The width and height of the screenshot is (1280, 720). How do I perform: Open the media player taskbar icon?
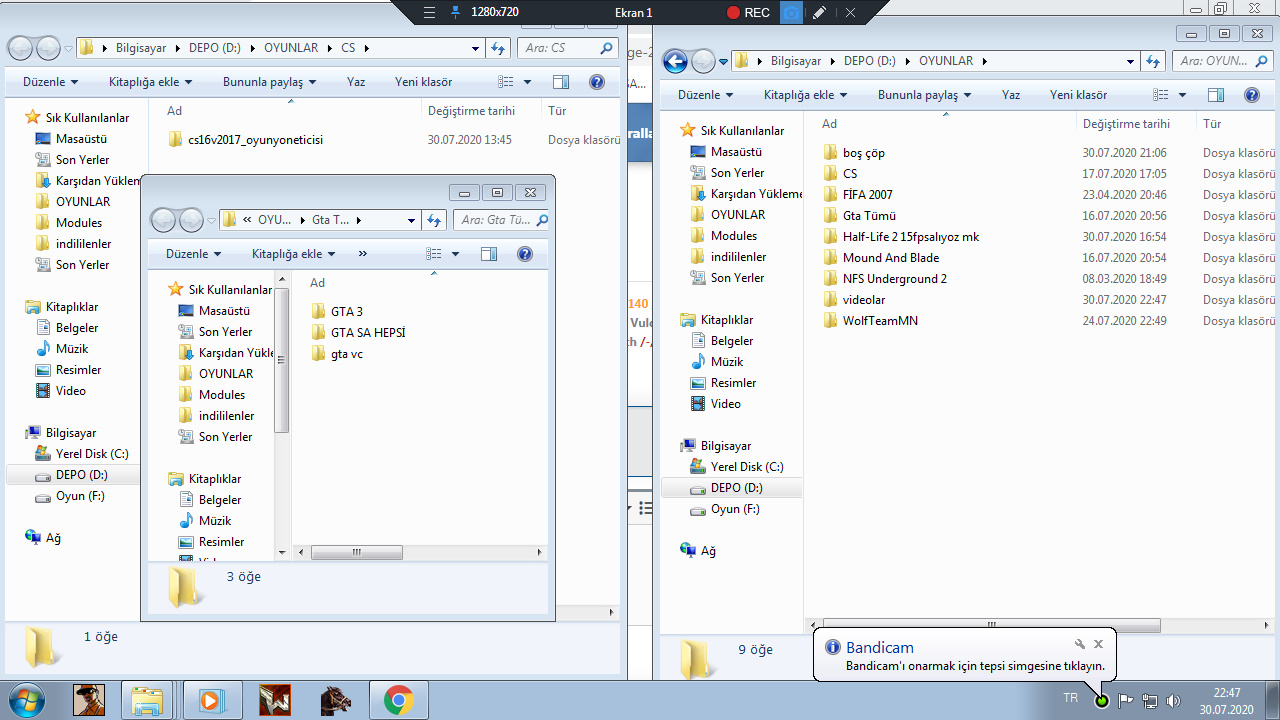tap(211, 701)
